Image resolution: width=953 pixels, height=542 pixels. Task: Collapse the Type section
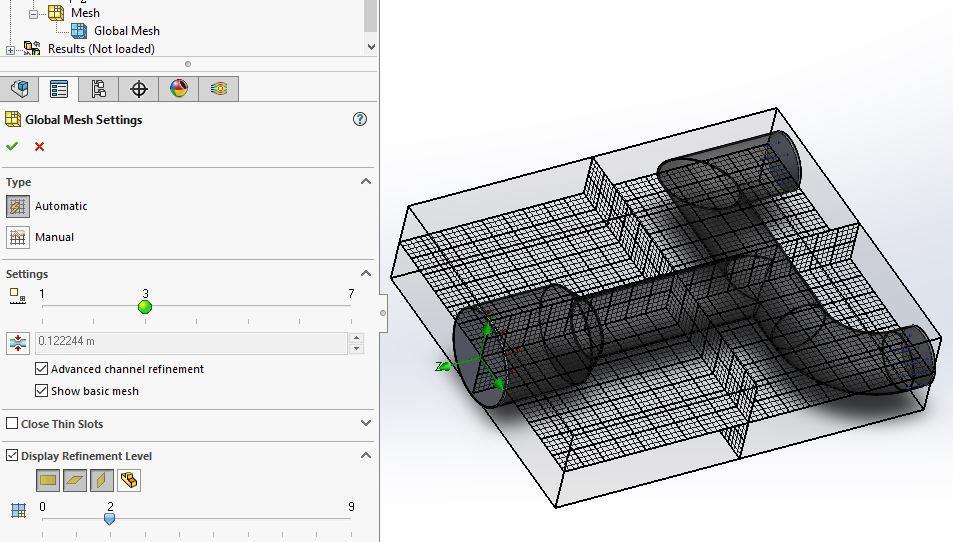366,182
